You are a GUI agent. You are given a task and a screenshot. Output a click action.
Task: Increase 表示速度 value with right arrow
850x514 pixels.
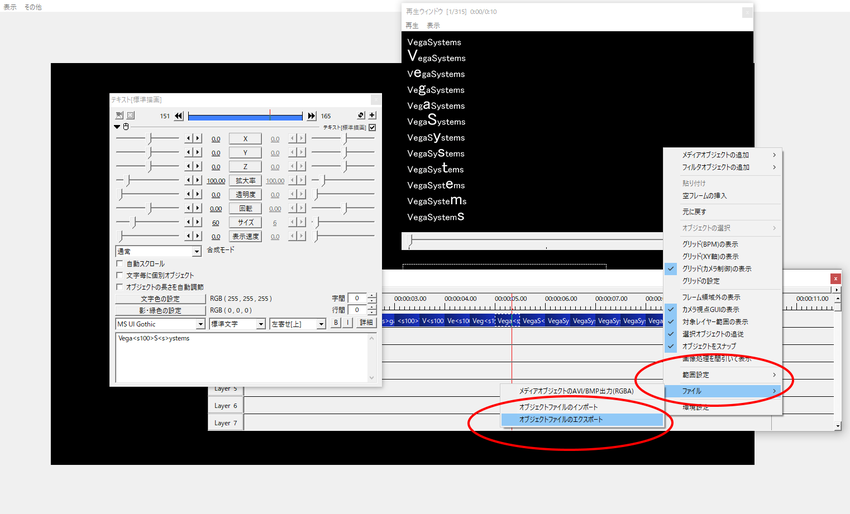(x=197, y=236)
